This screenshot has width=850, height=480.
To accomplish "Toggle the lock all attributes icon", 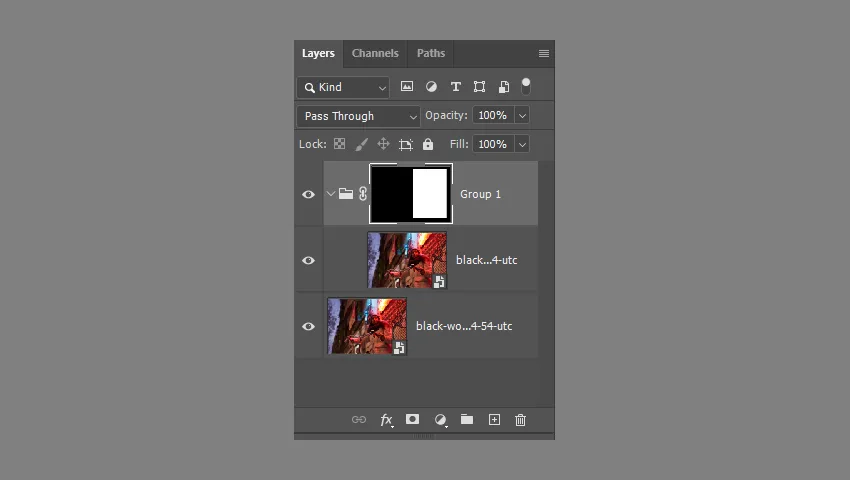I will click(x=428, y=144).
